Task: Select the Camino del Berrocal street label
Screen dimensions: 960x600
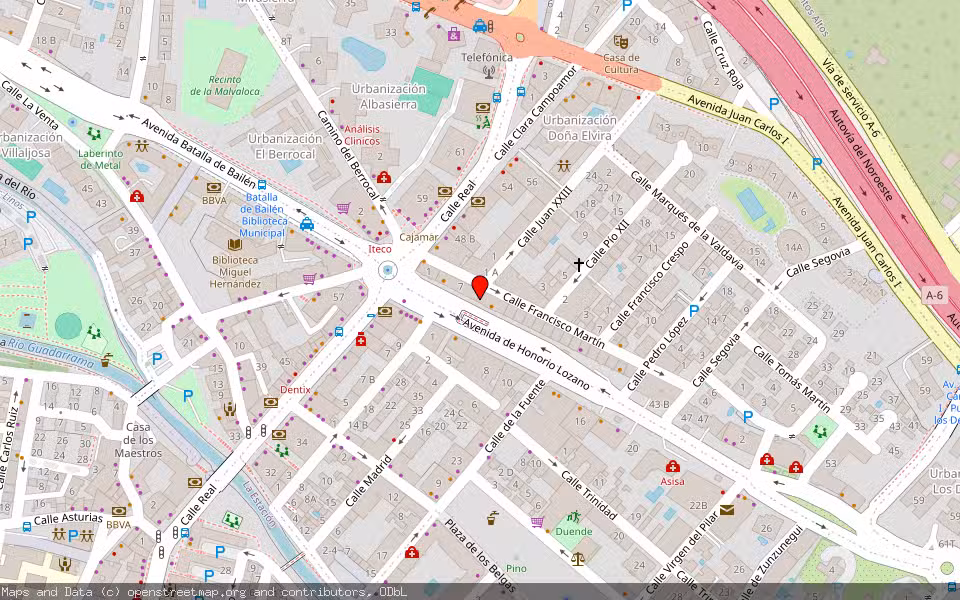Action: (x=348, y=155)
